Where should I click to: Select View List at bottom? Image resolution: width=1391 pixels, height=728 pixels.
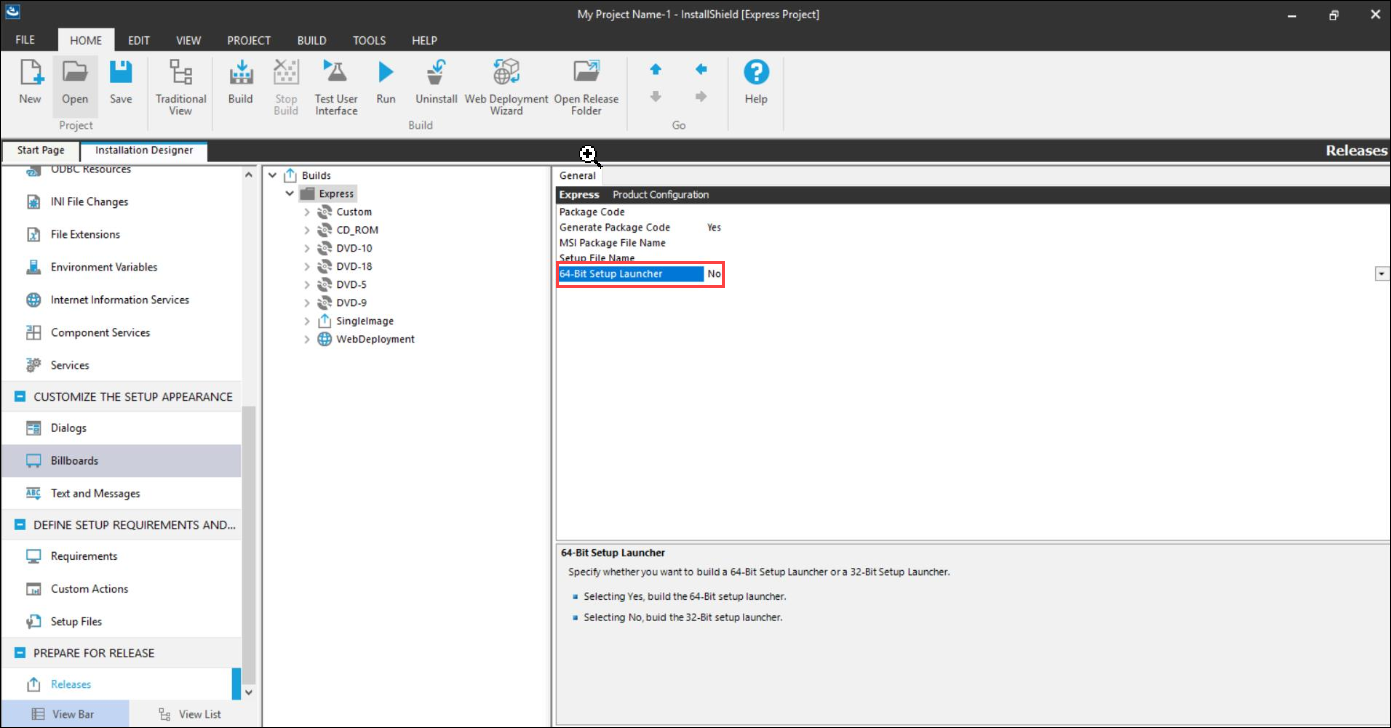coord(190,714)
